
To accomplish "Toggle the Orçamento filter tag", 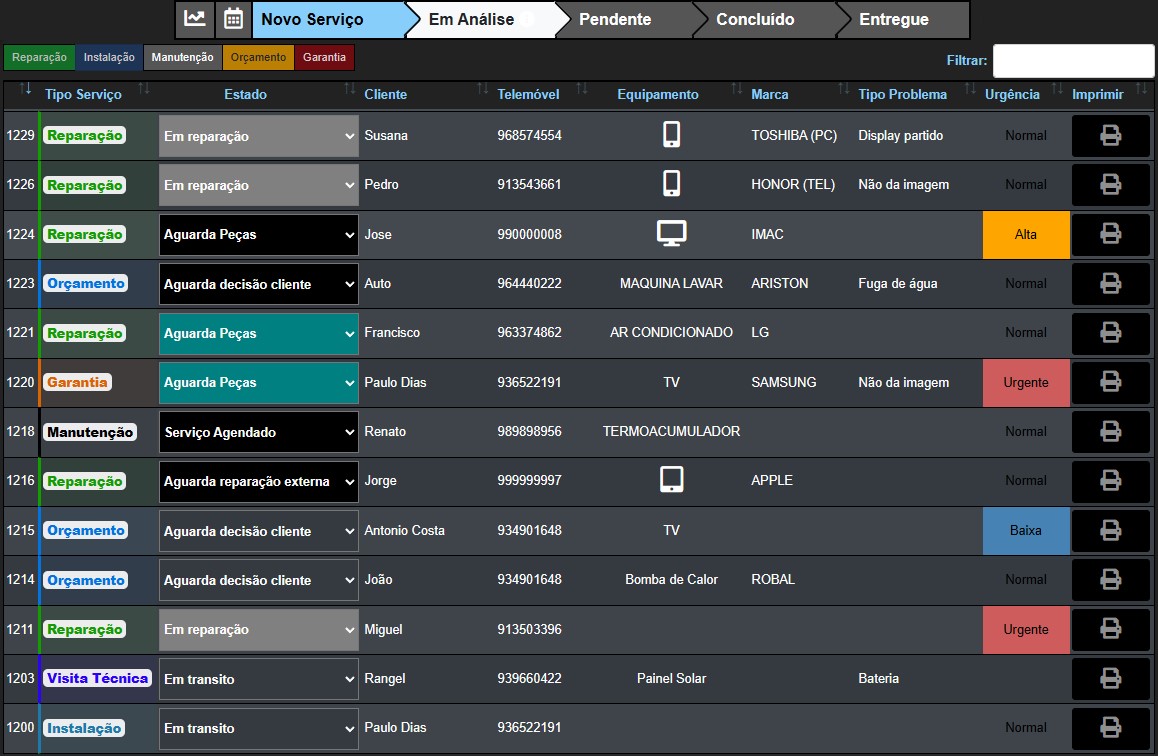I will click(258, 58).
